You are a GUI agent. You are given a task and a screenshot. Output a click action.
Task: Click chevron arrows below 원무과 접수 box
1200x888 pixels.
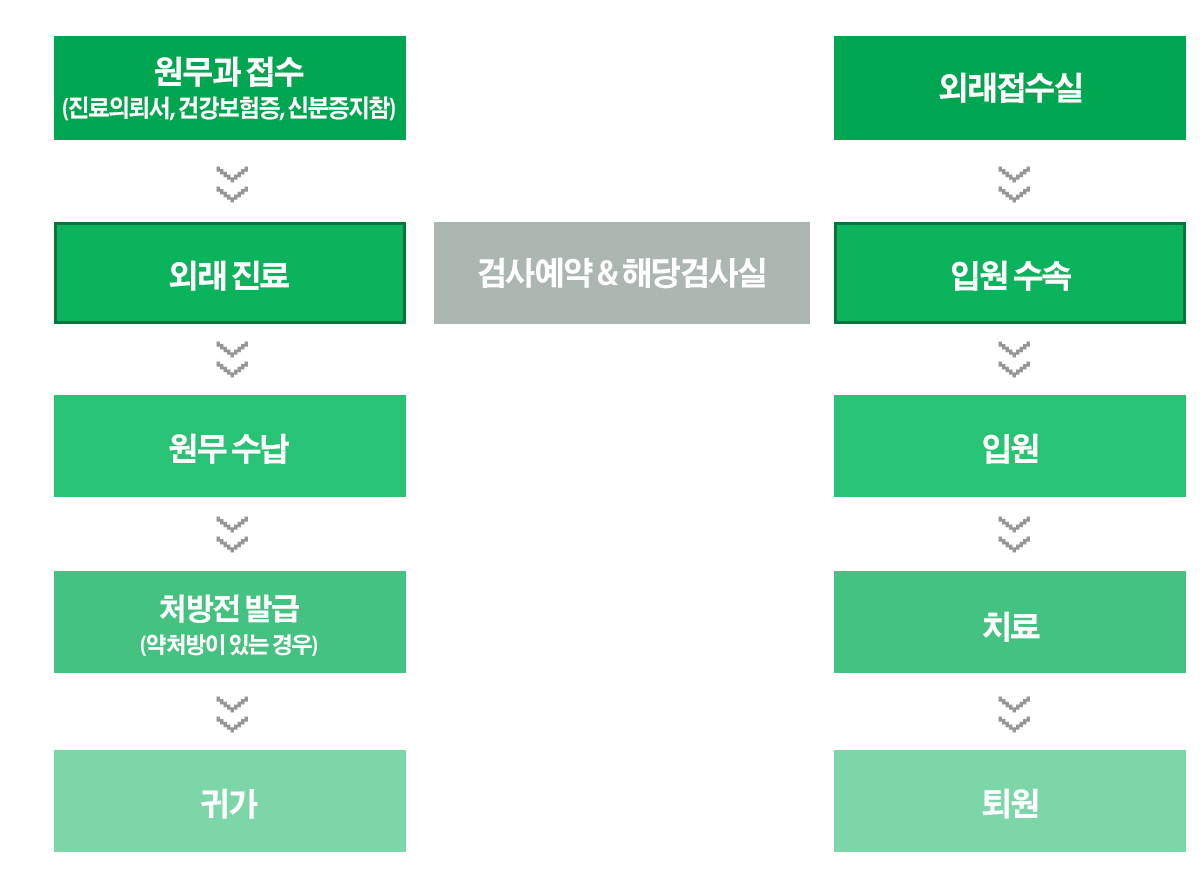(x=231, y=185)
